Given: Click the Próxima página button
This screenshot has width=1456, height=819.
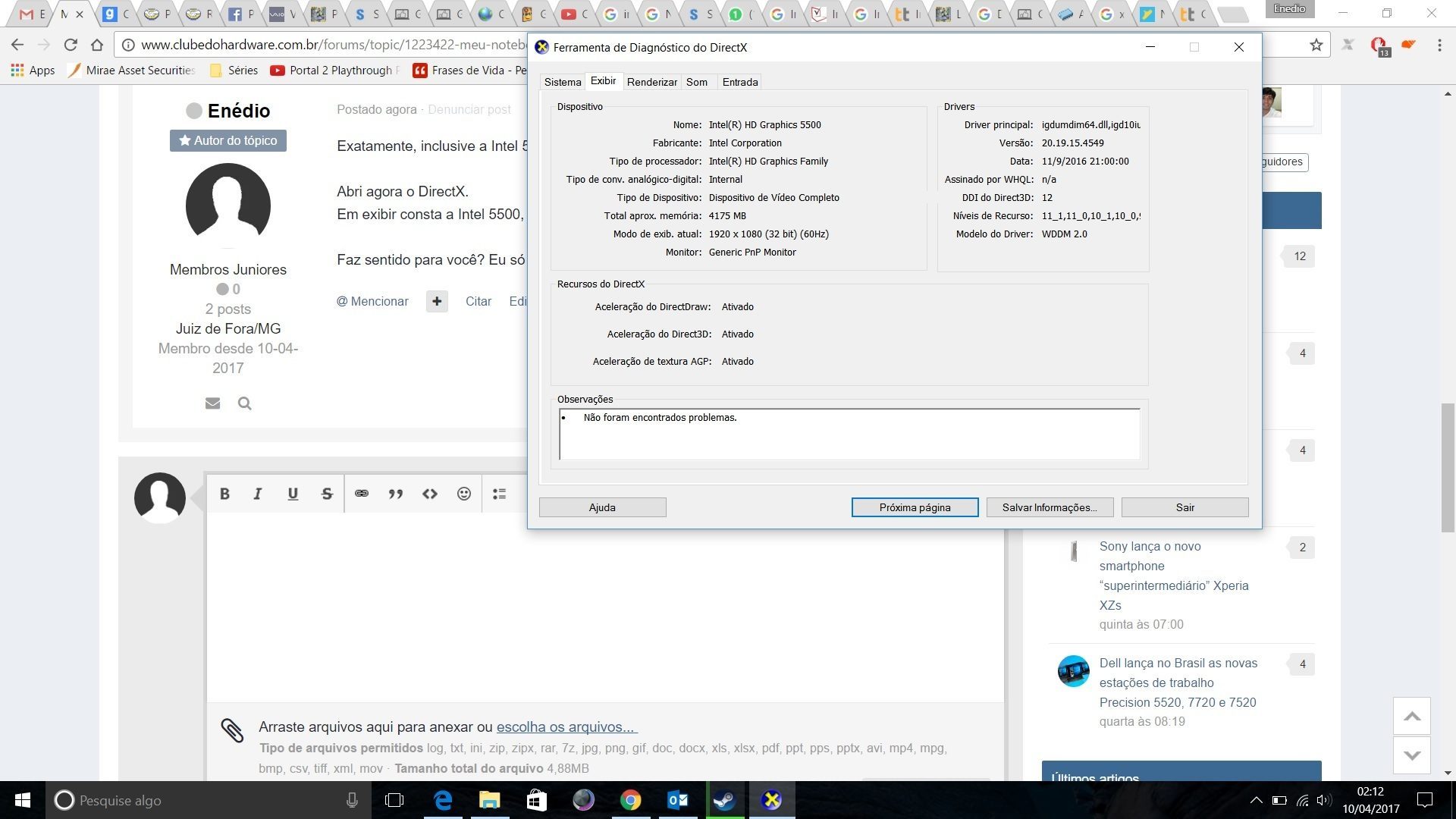Looking at the screenshot, I should [915, 507].
